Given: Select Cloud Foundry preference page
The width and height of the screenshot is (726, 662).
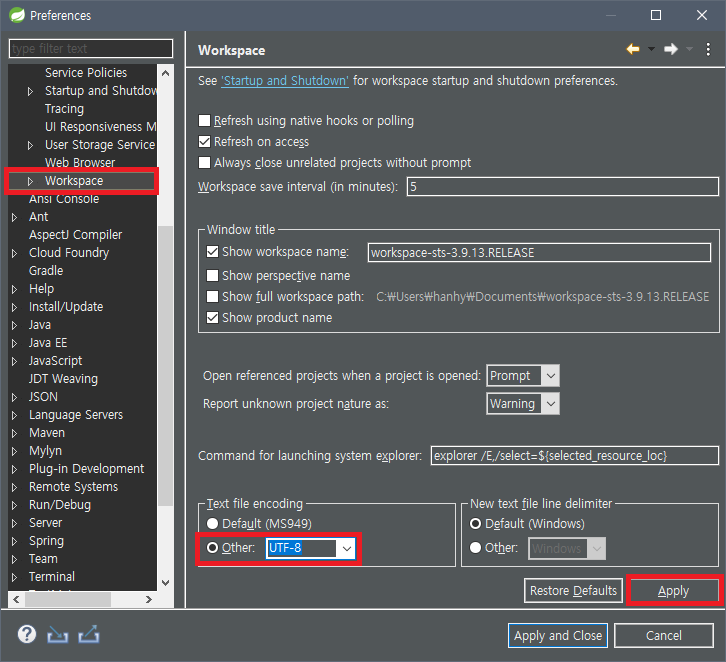Looking at the screenshot, I should coord(69,253).
